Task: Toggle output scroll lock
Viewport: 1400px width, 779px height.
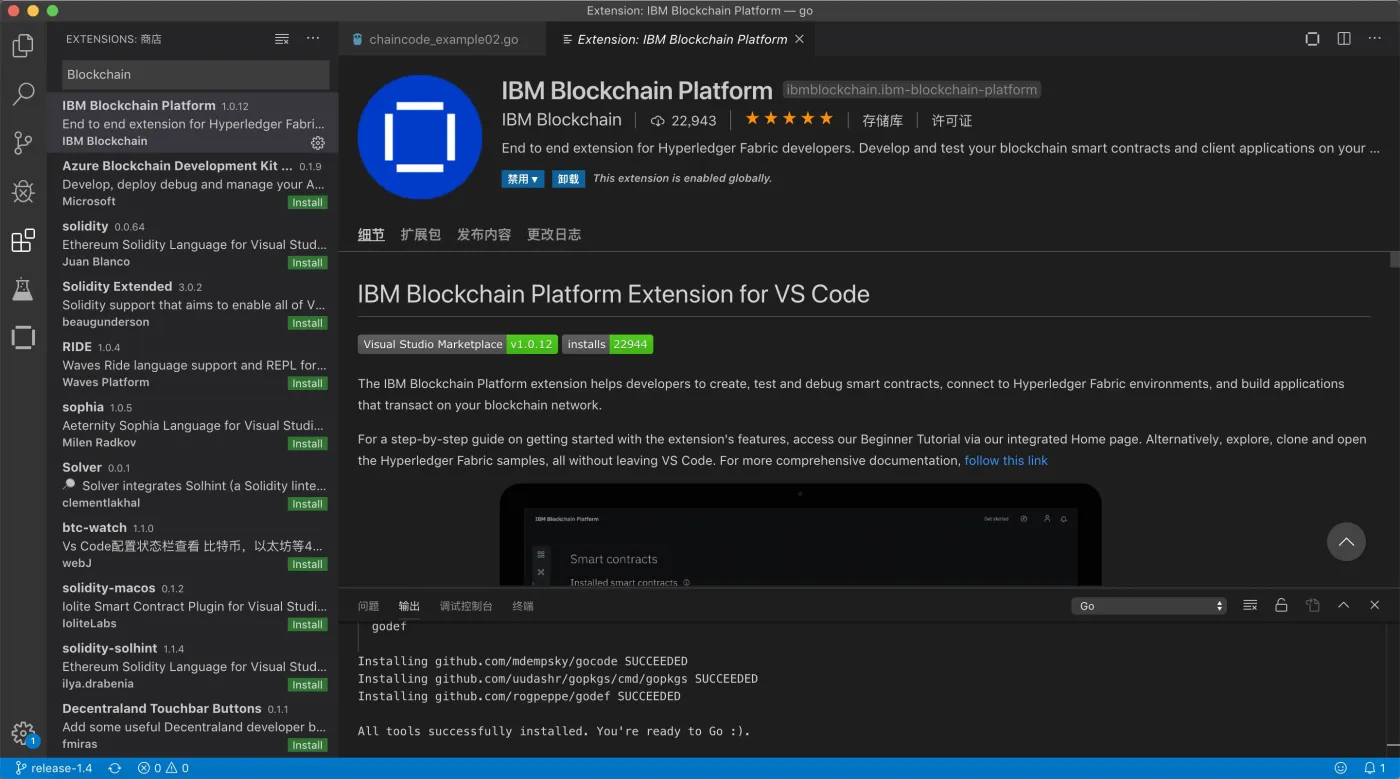Action: click(1281, 605)
